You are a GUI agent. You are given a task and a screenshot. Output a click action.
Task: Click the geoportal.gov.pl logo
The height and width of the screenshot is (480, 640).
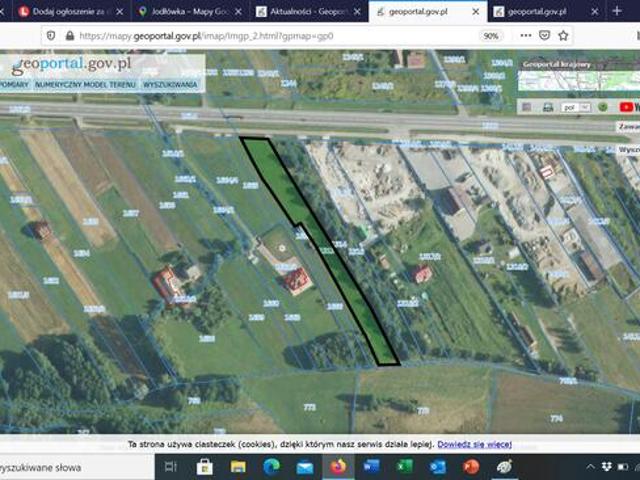(x=70, y=66)
